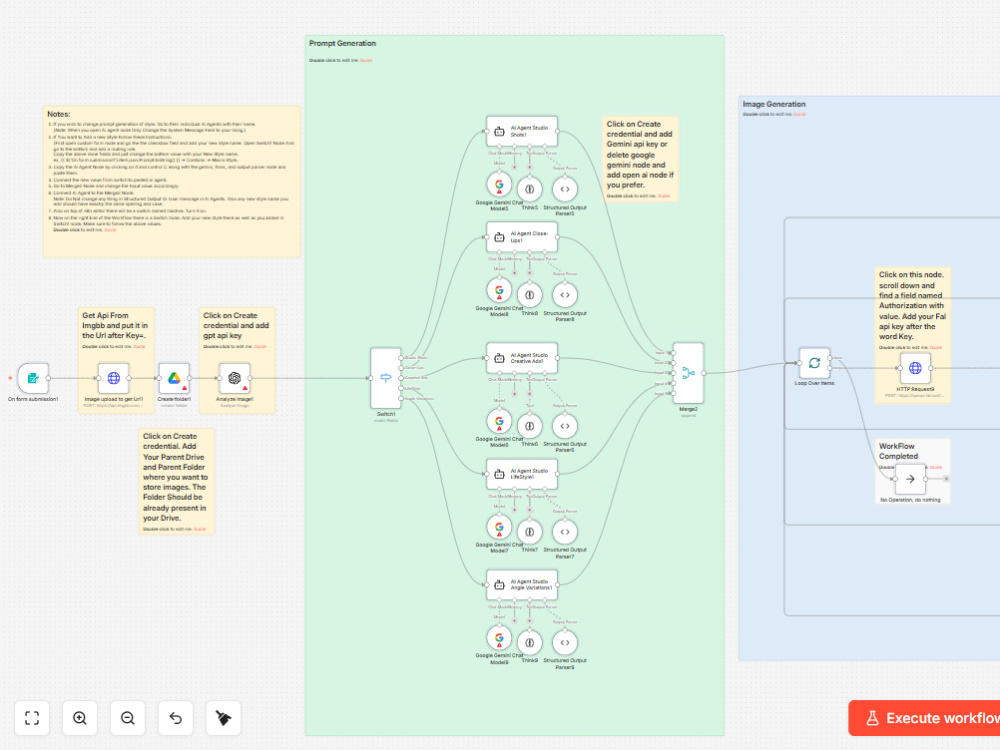Click Structured Output Parser9 node

pyautogui.click(x=564, y=642)
